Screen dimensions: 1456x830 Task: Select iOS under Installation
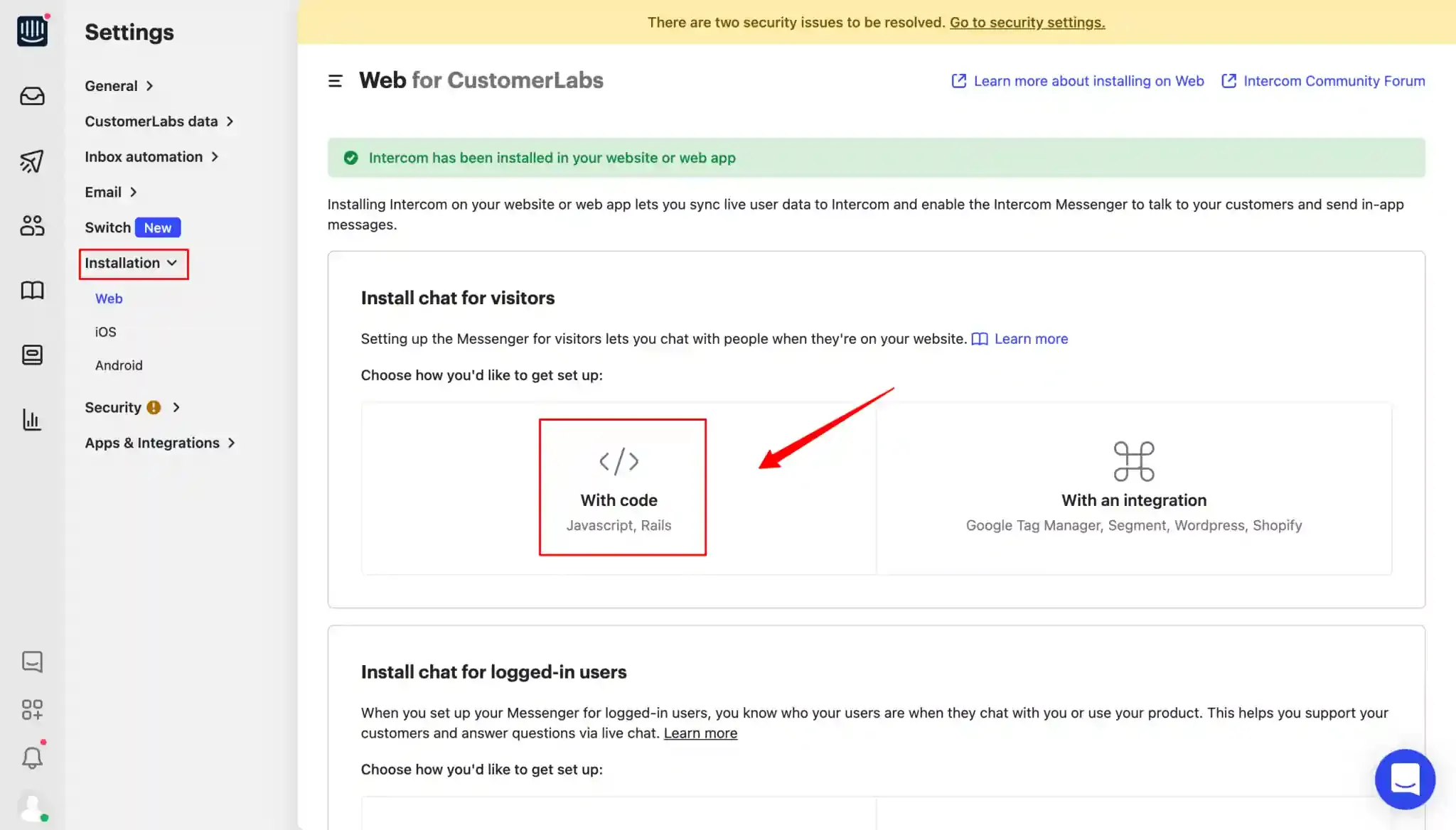[105, 332]
